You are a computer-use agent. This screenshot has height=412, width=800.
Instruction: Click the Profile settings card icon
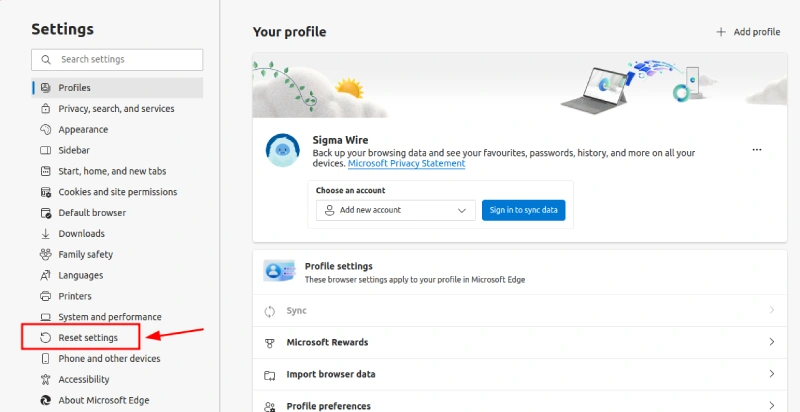(279, 271)
